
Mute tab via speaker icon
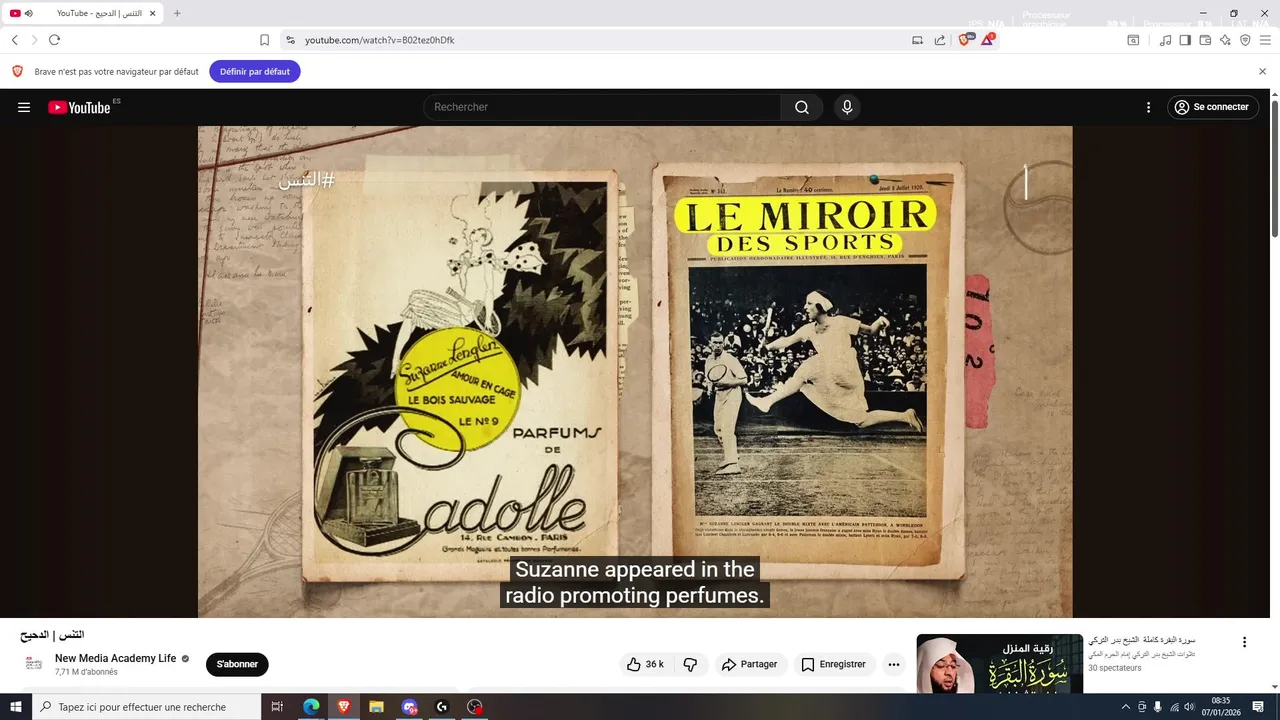coord(29,13)
